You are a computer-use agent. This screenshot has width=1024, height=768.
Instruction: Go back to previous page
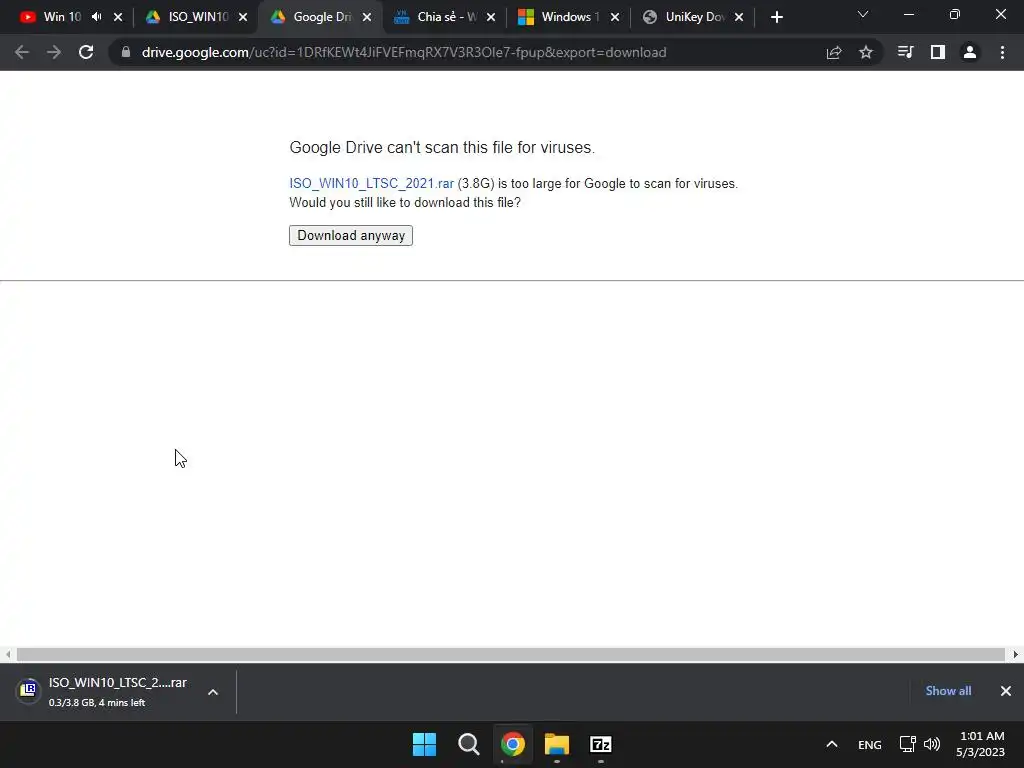22,52
